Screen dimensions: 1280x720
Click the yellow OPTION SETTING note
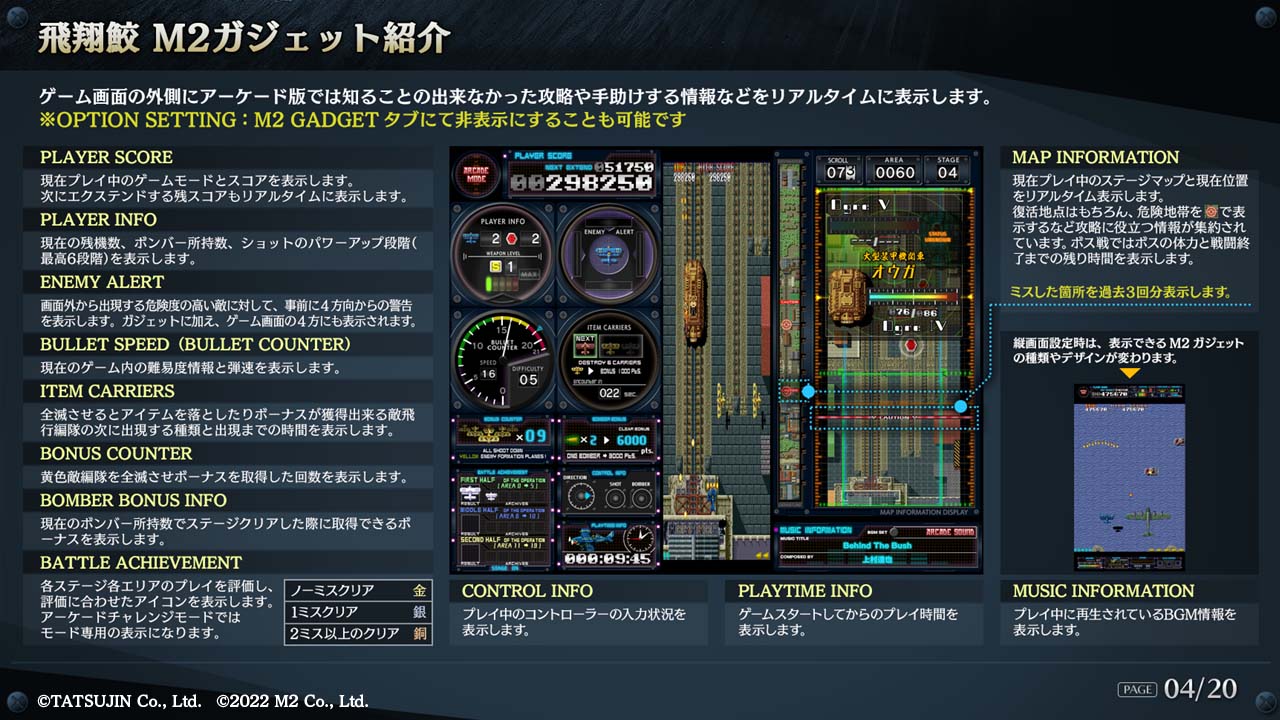(x=363, y=120)
